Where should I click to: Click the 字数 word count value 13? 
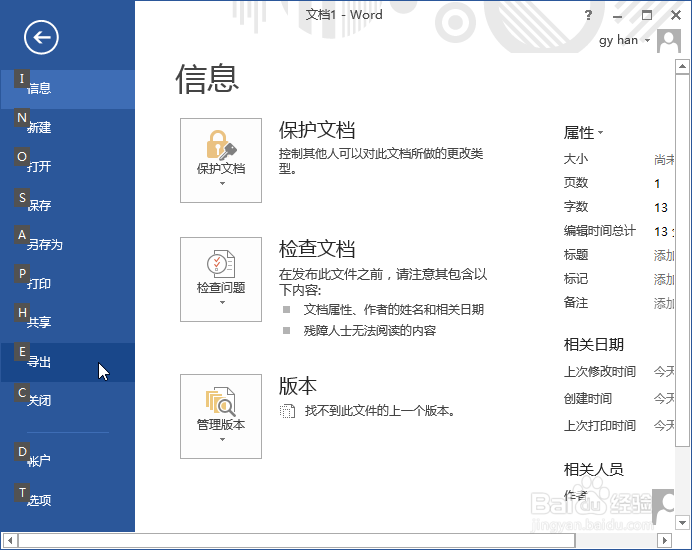[661, 207]
